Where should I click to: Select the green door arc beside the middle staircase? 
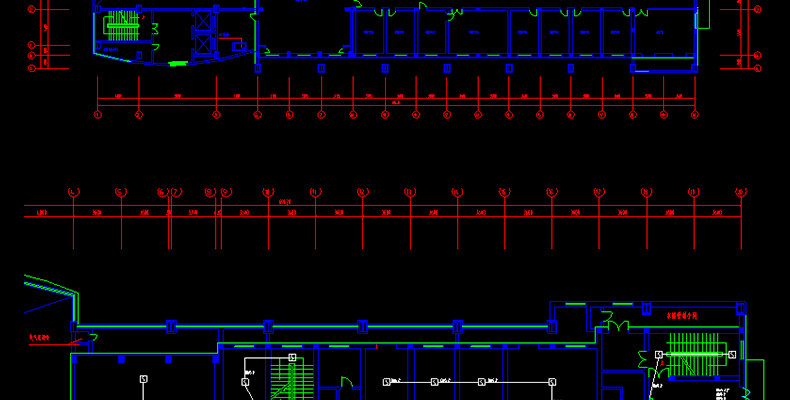(347, 382)
